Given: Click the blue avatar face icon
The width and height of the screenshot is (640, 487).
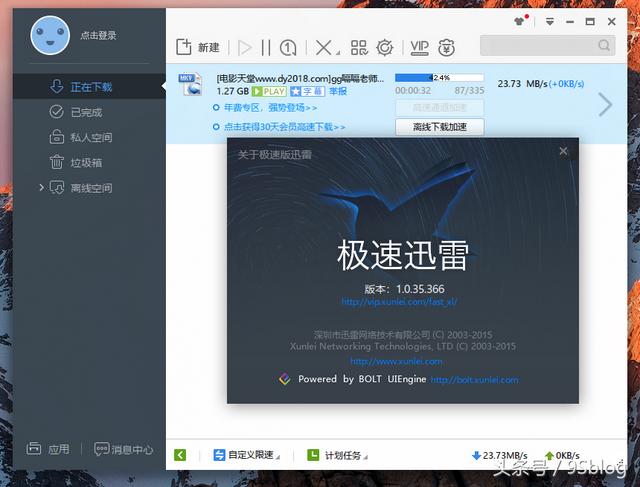Looking at the screenshot, I should [50, 36].
